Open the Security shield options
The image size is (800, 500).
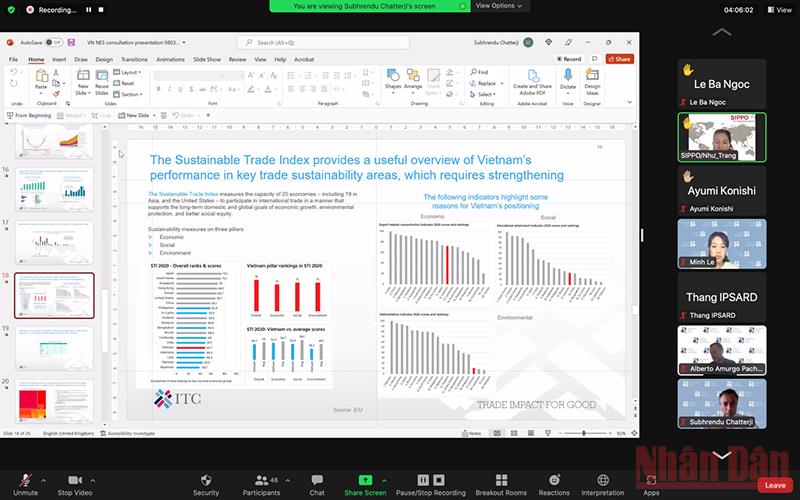click(x=205, y=481)
